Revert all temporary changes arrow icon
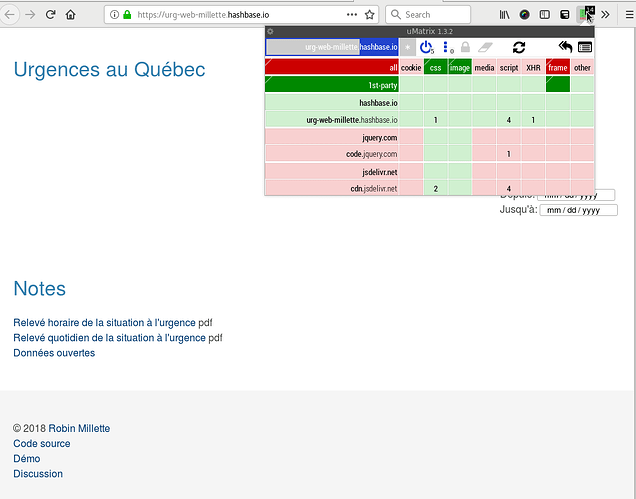This screenshot has height=499, width=636. click(565, 47)
